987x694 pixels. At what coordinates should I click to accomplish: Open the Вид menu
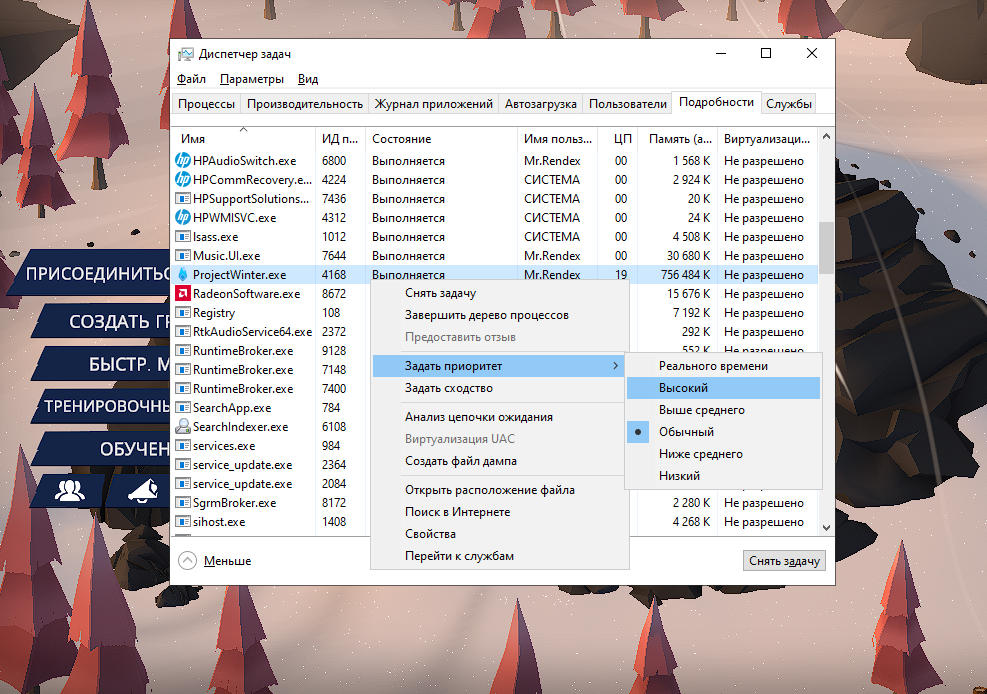click(308, 79)
